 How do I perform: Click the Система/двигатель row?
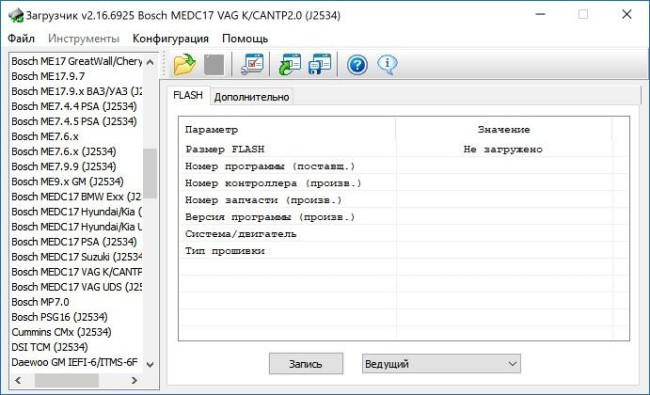pyautogui.click(x=404, y=234)
